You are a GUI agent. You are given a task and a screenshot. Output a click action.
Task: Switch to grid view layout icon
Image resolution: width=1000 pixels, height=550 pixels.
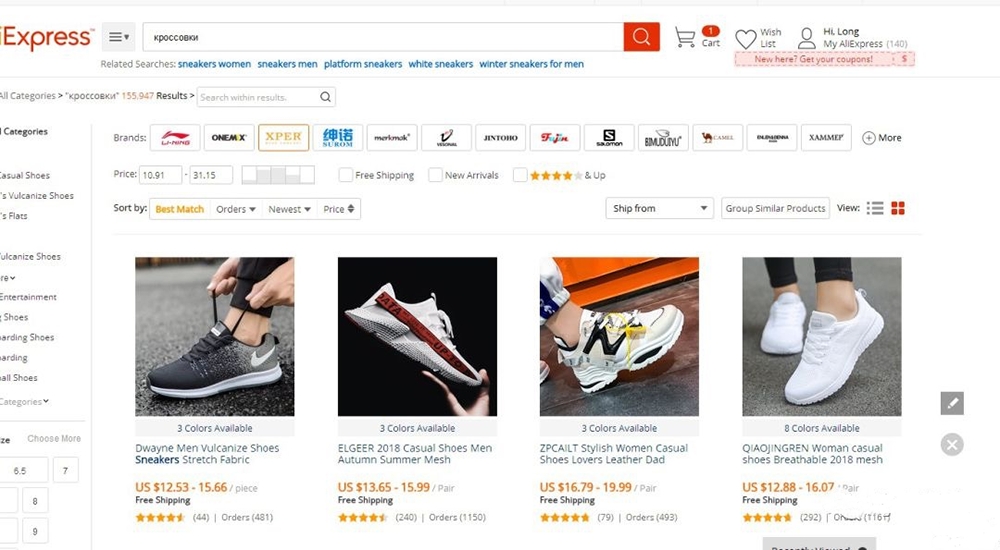[898, 208]
